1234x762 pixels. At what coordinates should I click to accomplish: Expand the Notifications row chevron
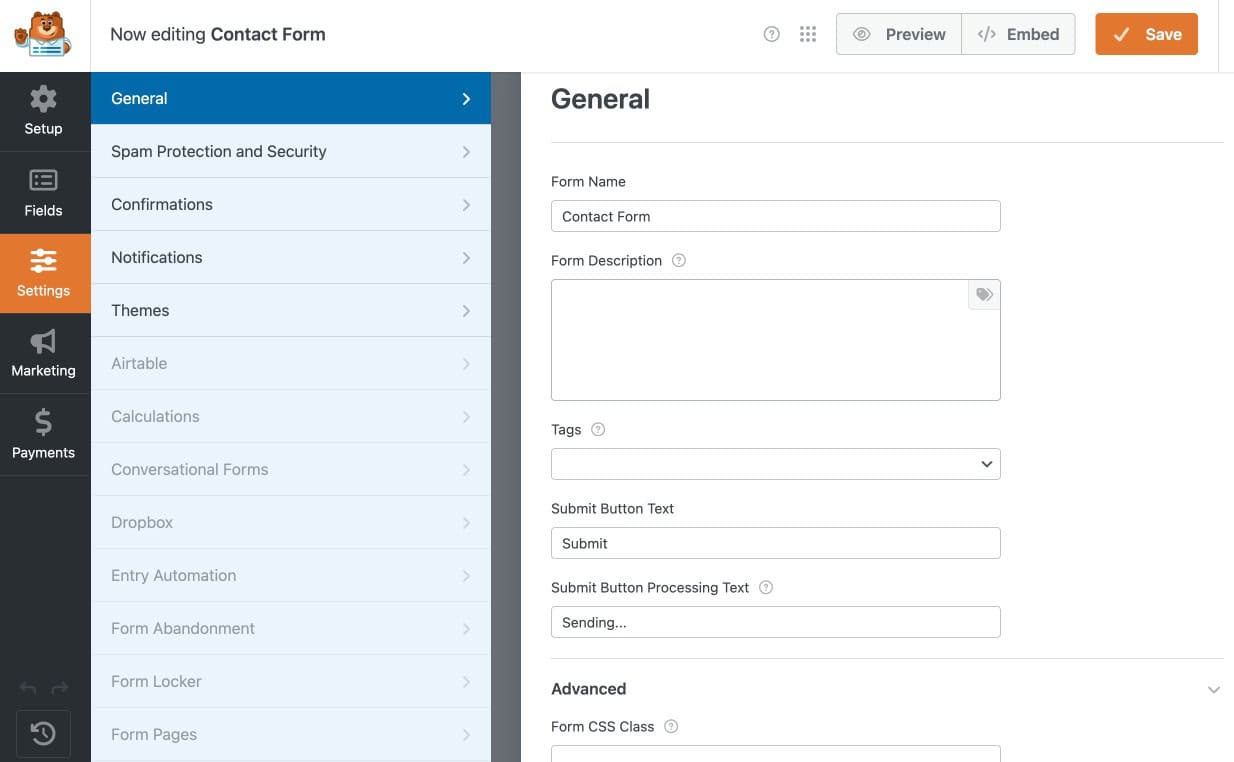(466, 257)
